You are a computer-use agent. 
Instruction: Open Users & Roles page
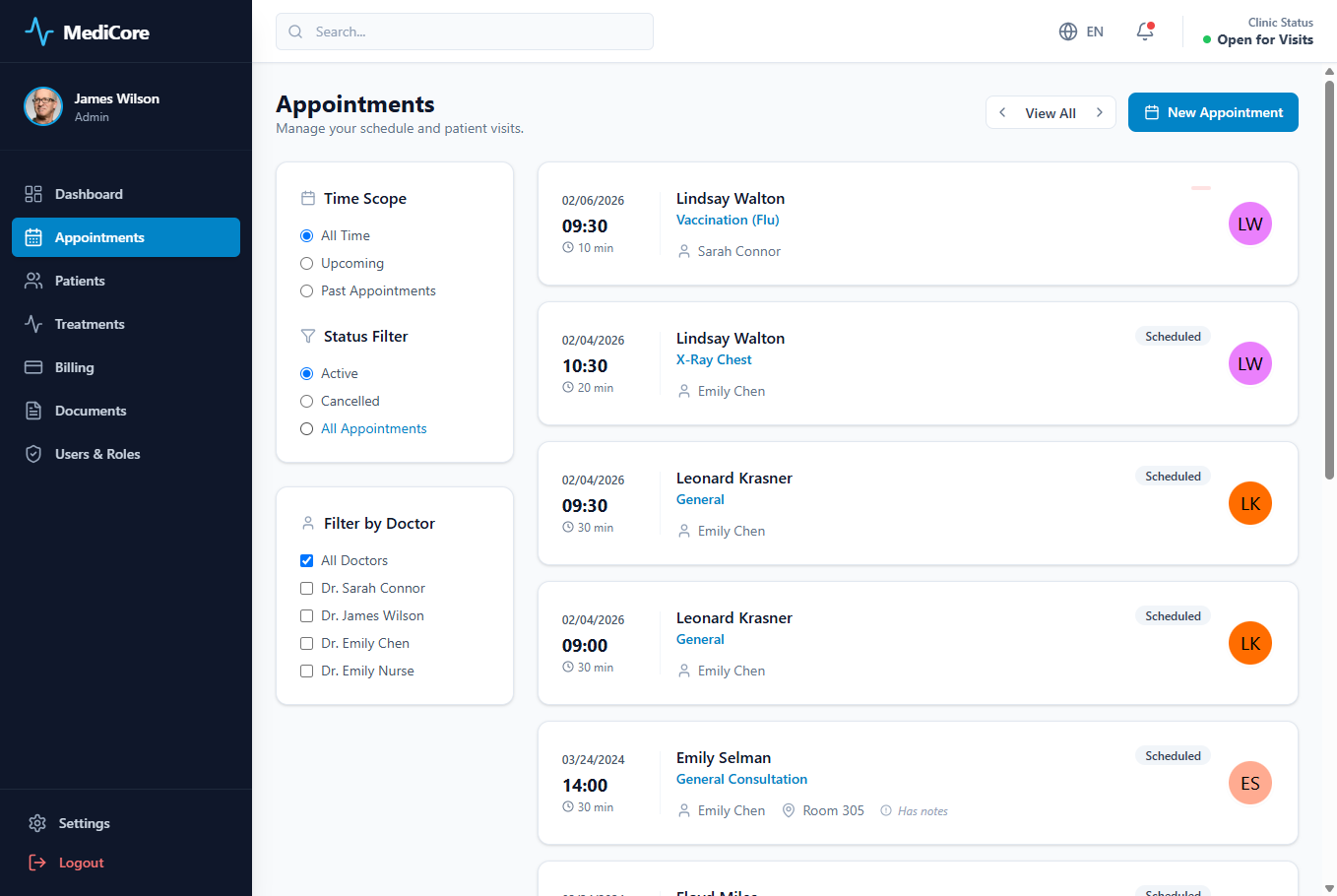coord(126,454)
